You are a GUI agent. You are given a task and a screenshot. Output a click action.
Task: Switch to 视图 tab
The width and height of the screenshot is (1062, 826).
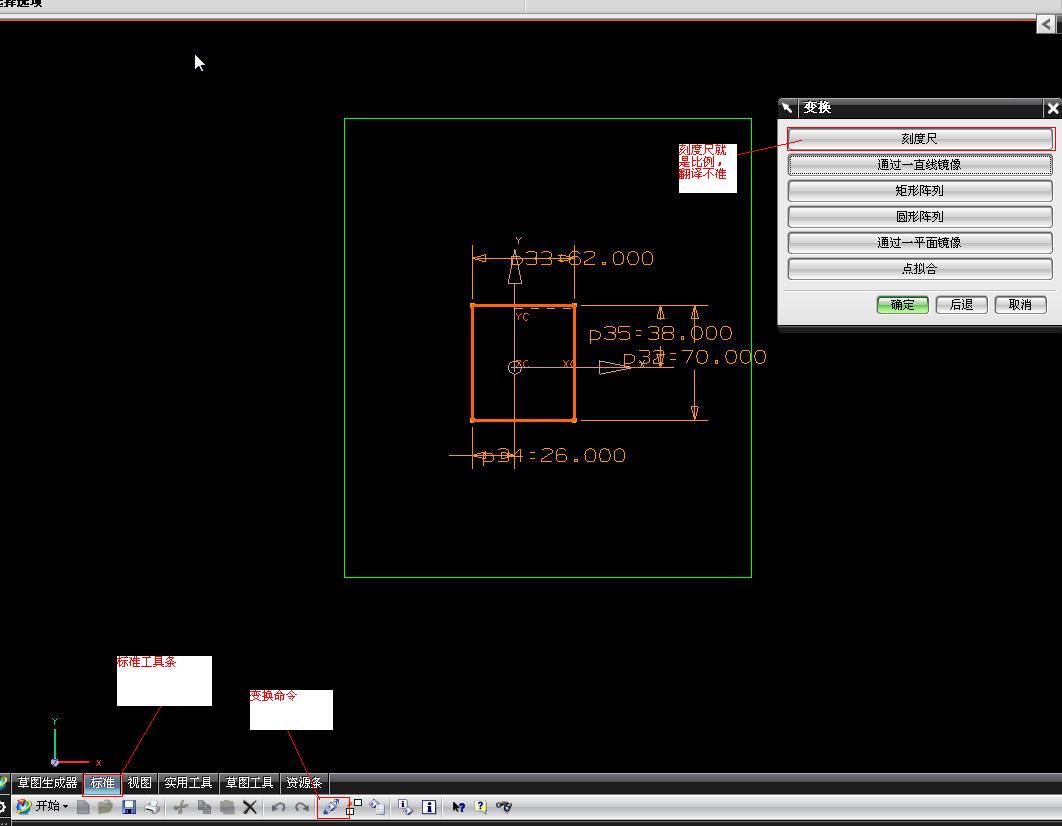[x=140, y=783]
